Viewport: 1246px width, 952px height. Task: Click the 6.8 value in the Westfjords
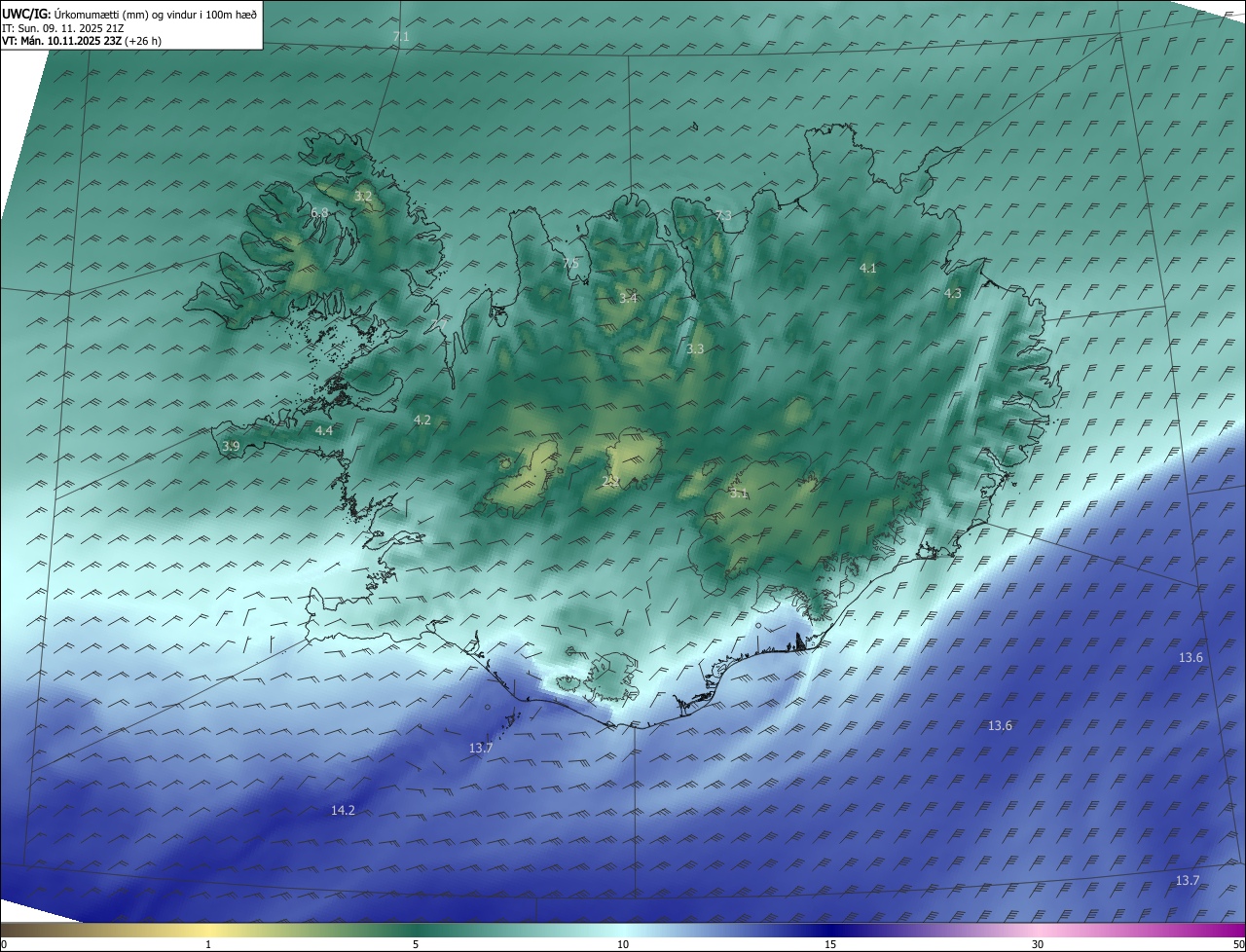pos(319,212)
